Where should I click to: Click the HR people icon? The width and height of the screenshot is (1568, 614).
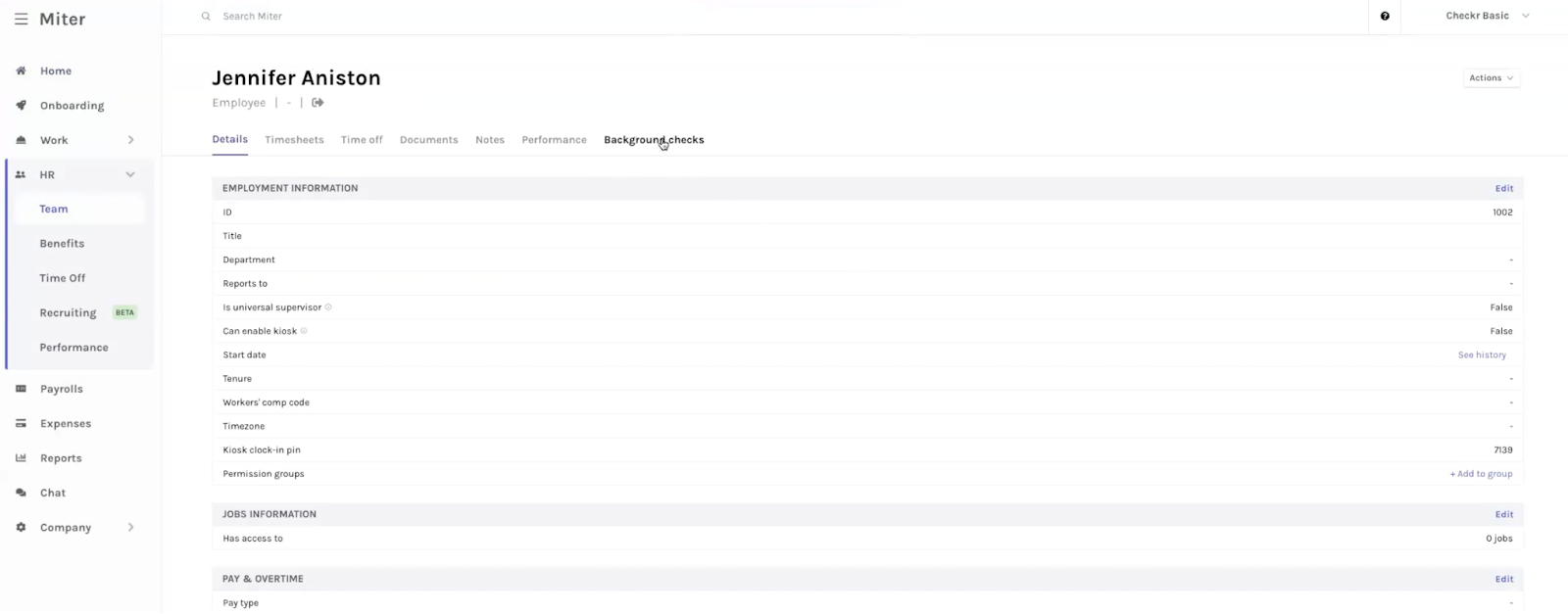tap(21, 174)
